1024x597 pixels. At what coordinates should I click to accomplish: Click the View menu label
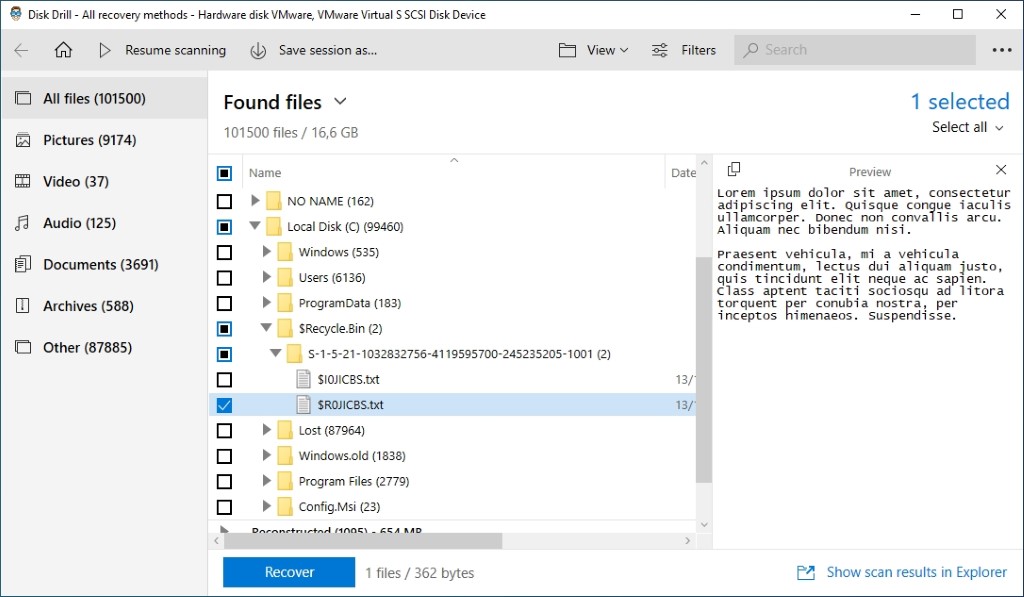(x=601, y=50)
